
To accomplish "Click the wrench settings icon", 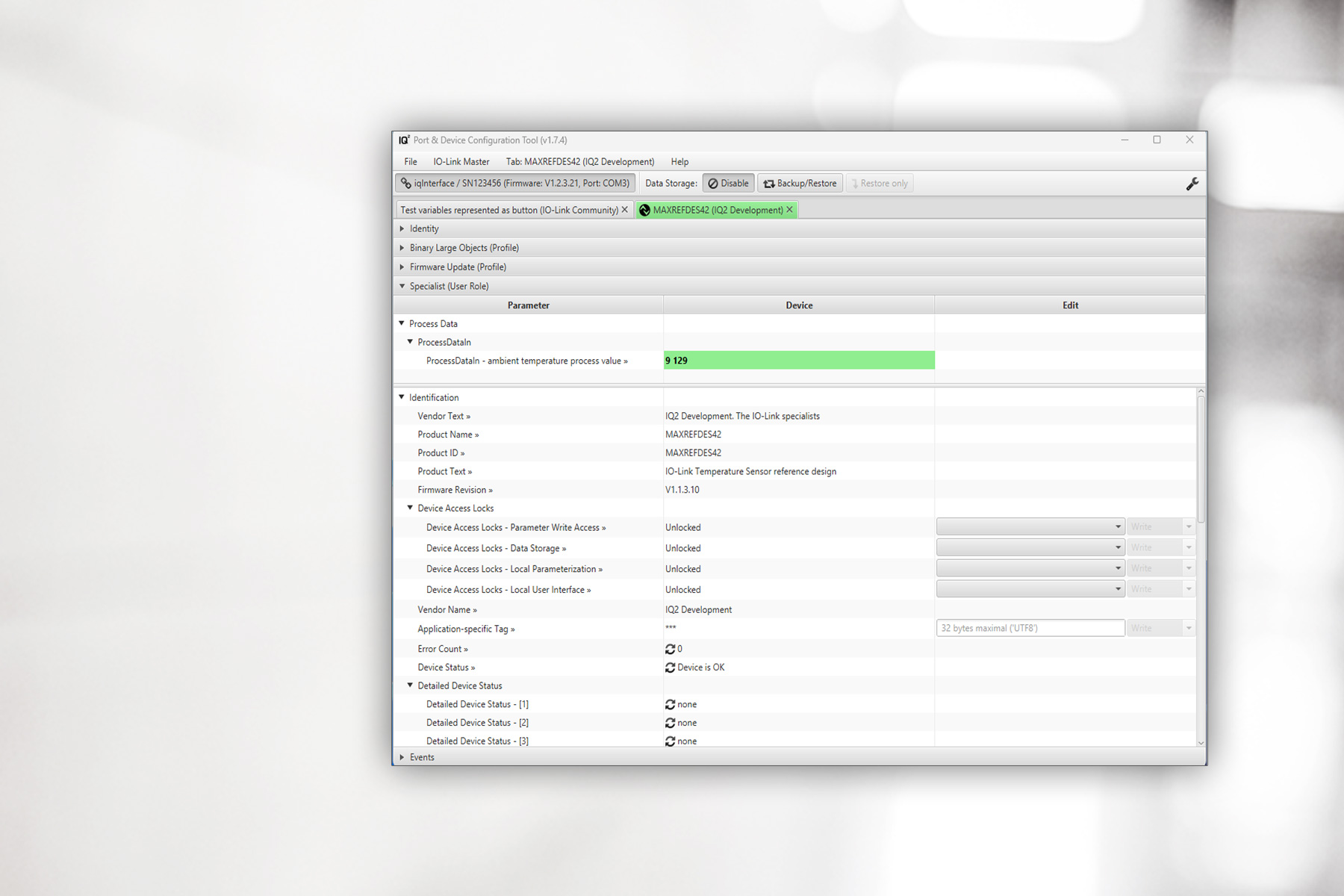I will (x=1192, y=184).
